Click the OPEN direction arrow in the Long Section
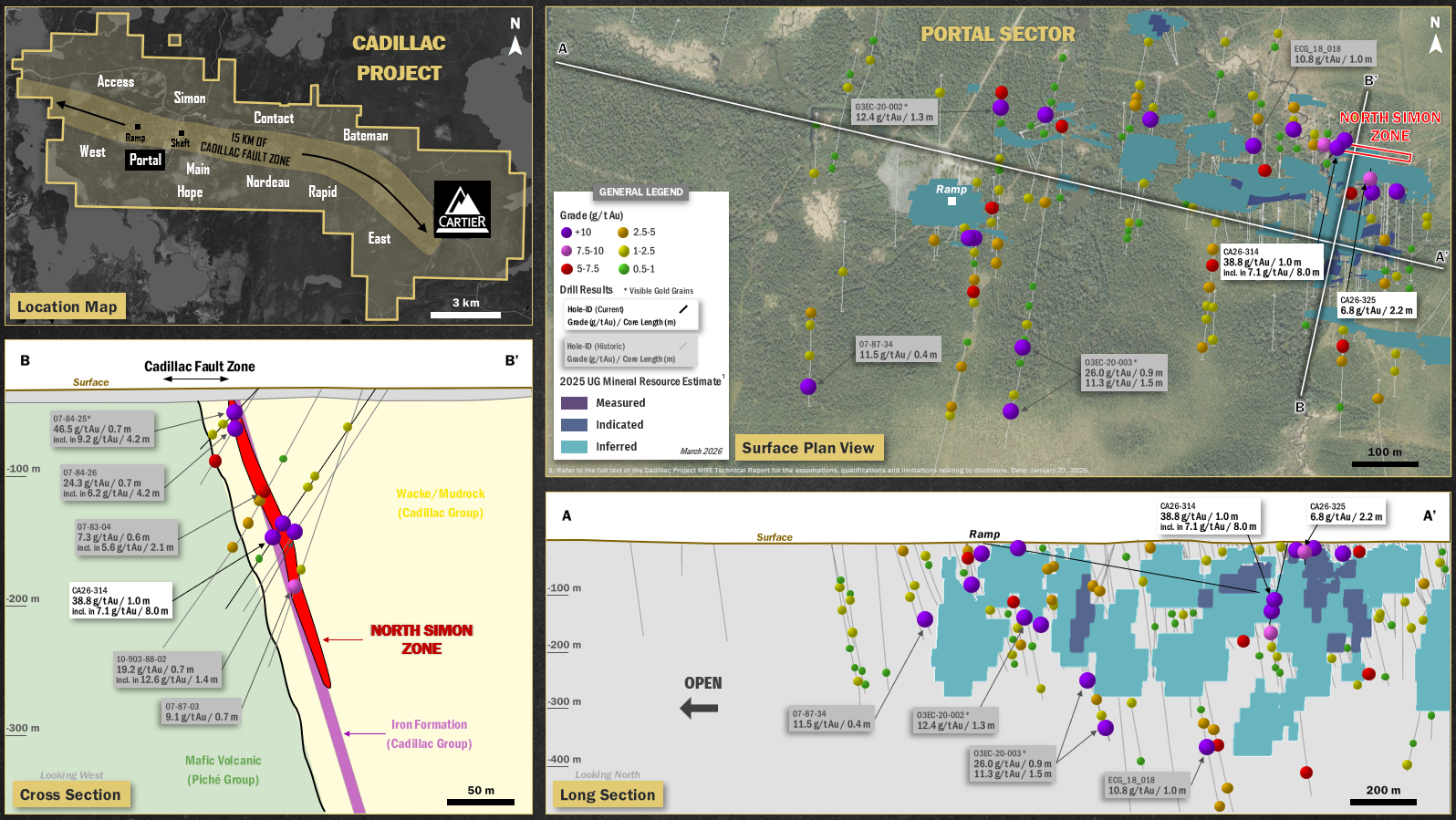Viewport: 1456px width, 820px height. tap(700, 707)
